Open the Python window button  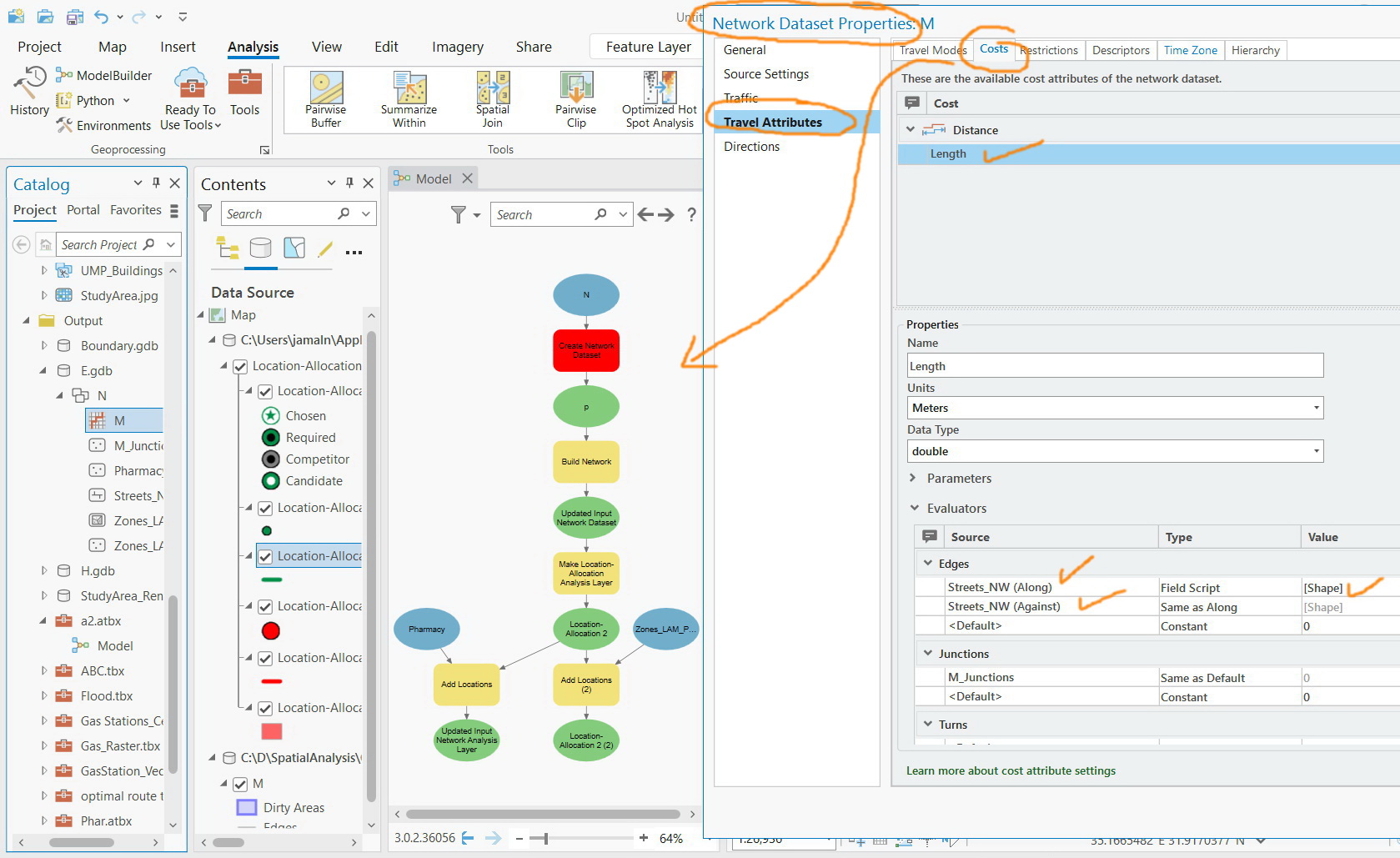pos(93,101)
